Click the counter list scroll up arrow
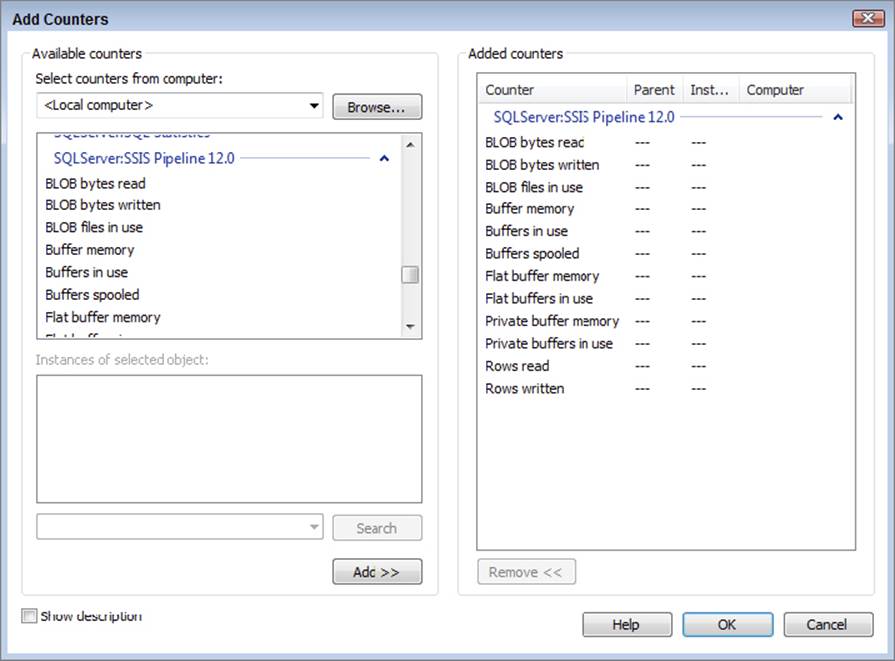Screen dimensions: 895x661 tap(410, 145)
